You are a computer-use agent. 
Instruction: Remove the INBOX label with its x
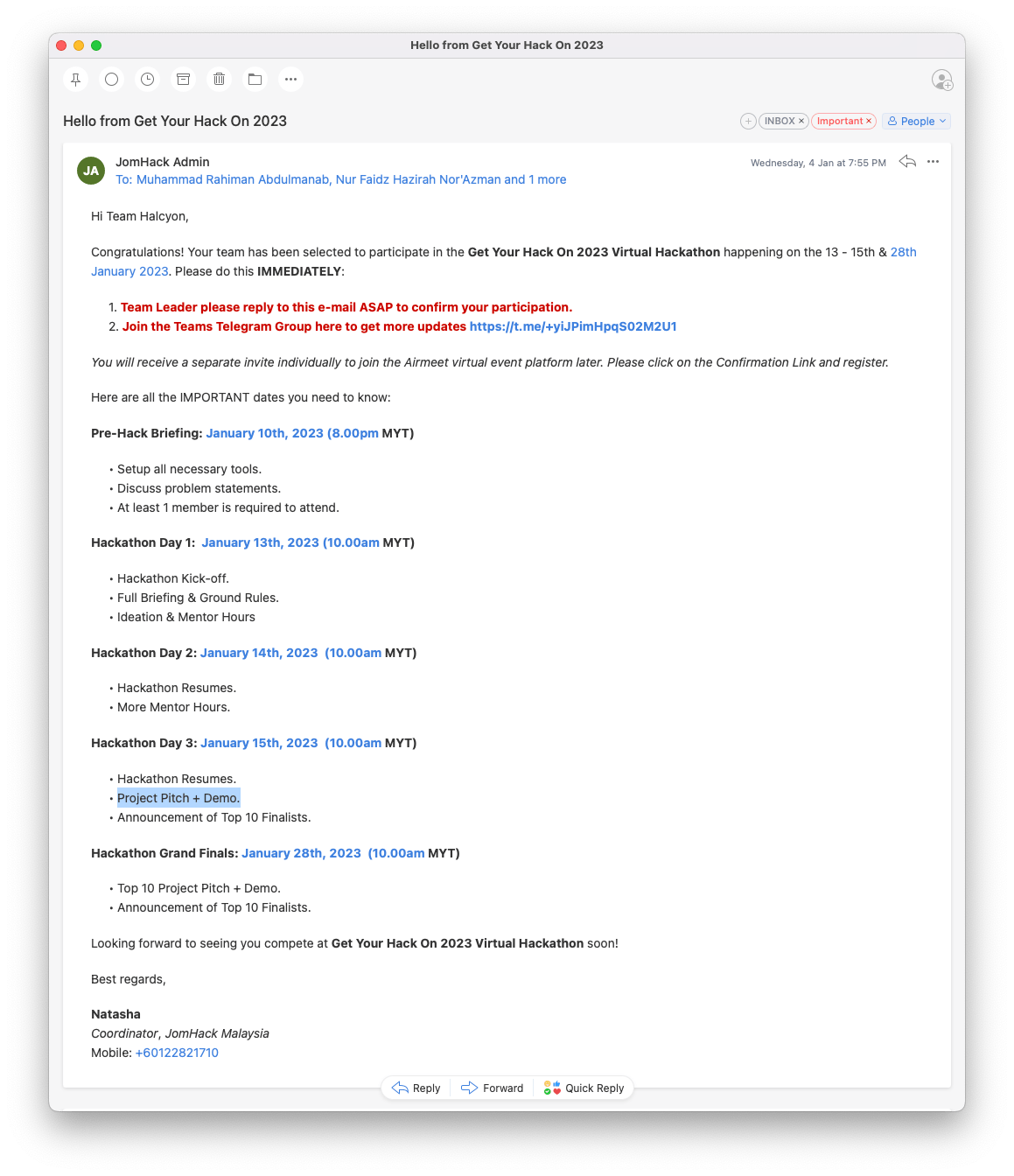click(801, 121)
